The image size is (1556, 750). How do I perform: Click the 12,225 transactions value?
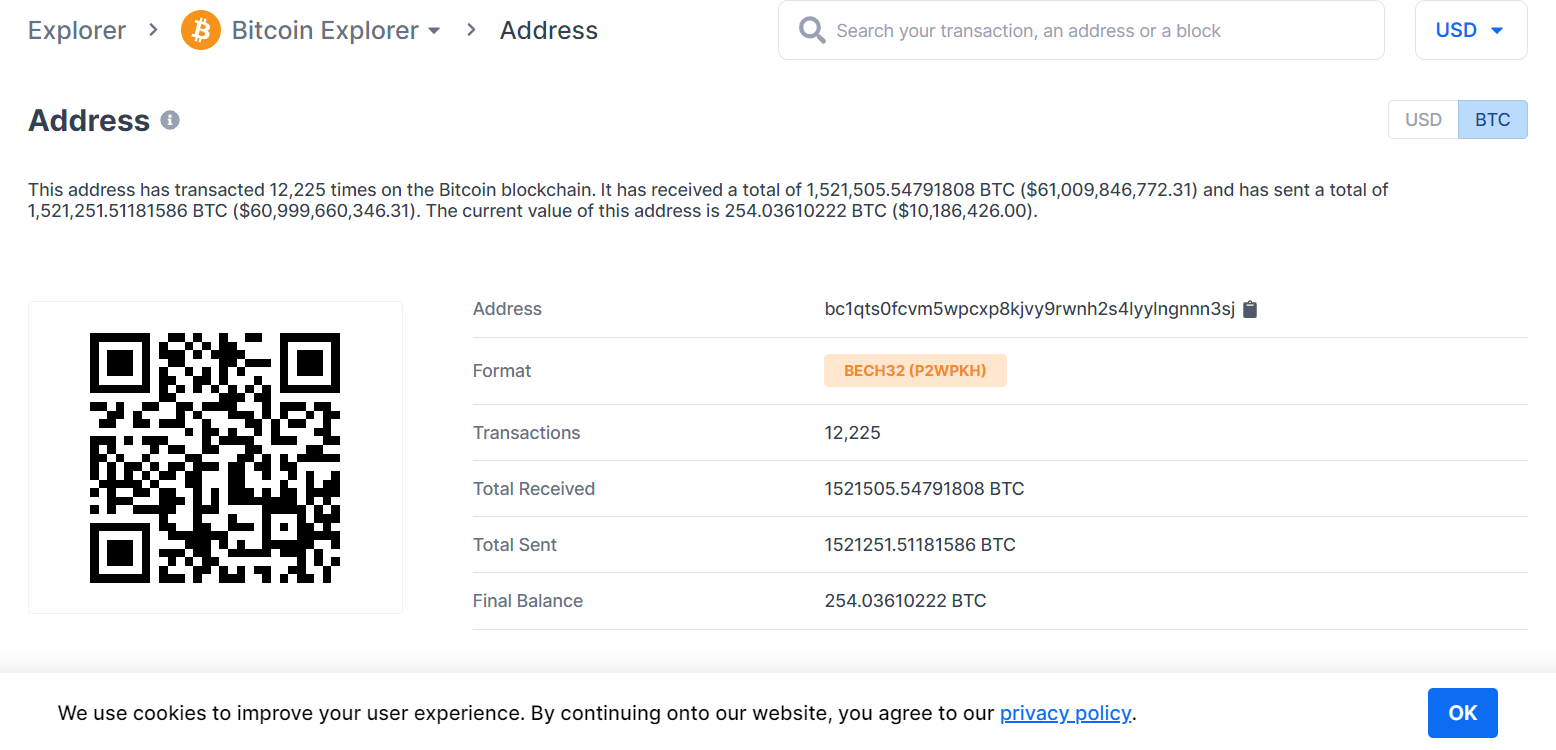[x=852, y=433]
